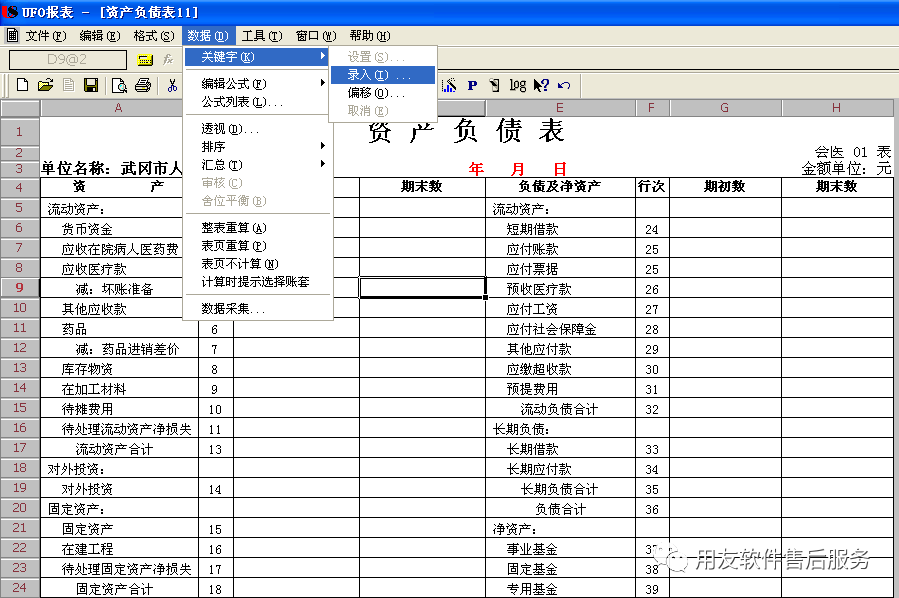Screen dimensions: 899x598
Task: Click cell 短期借款
Action: [560, 229]
